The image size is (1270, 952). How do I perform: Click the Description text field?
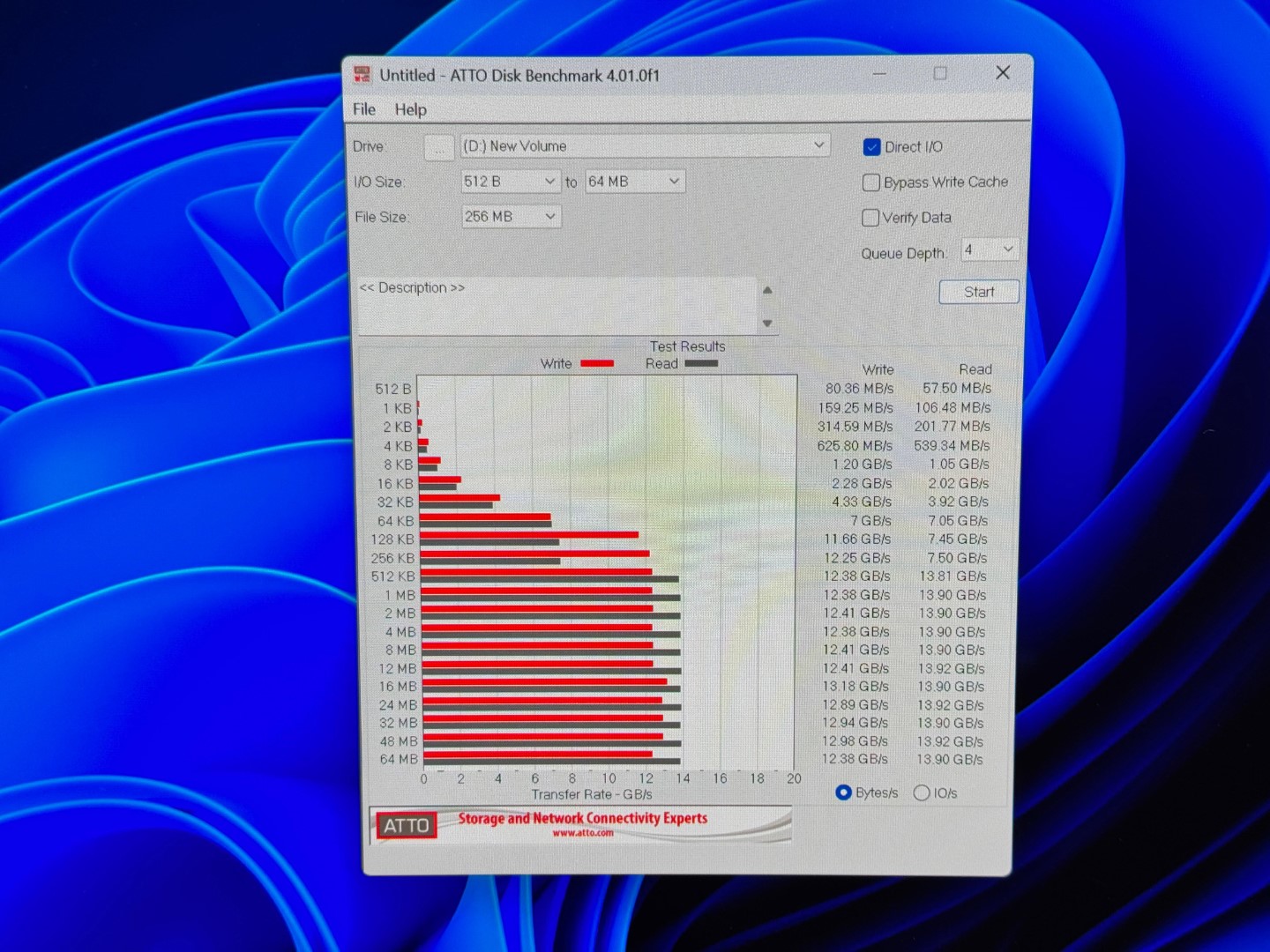[x=556, y=305]
